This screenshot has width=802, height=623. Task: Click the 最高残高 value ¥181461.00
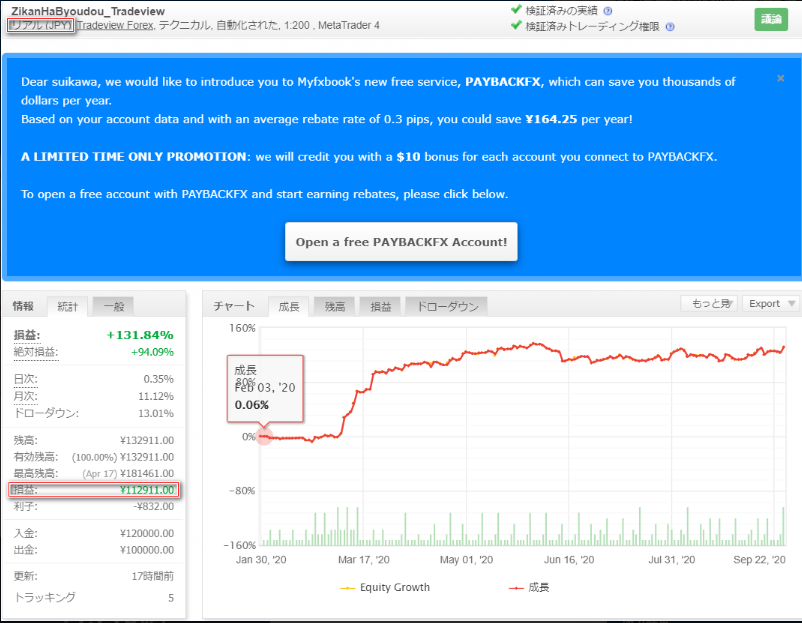pos(147,474)
